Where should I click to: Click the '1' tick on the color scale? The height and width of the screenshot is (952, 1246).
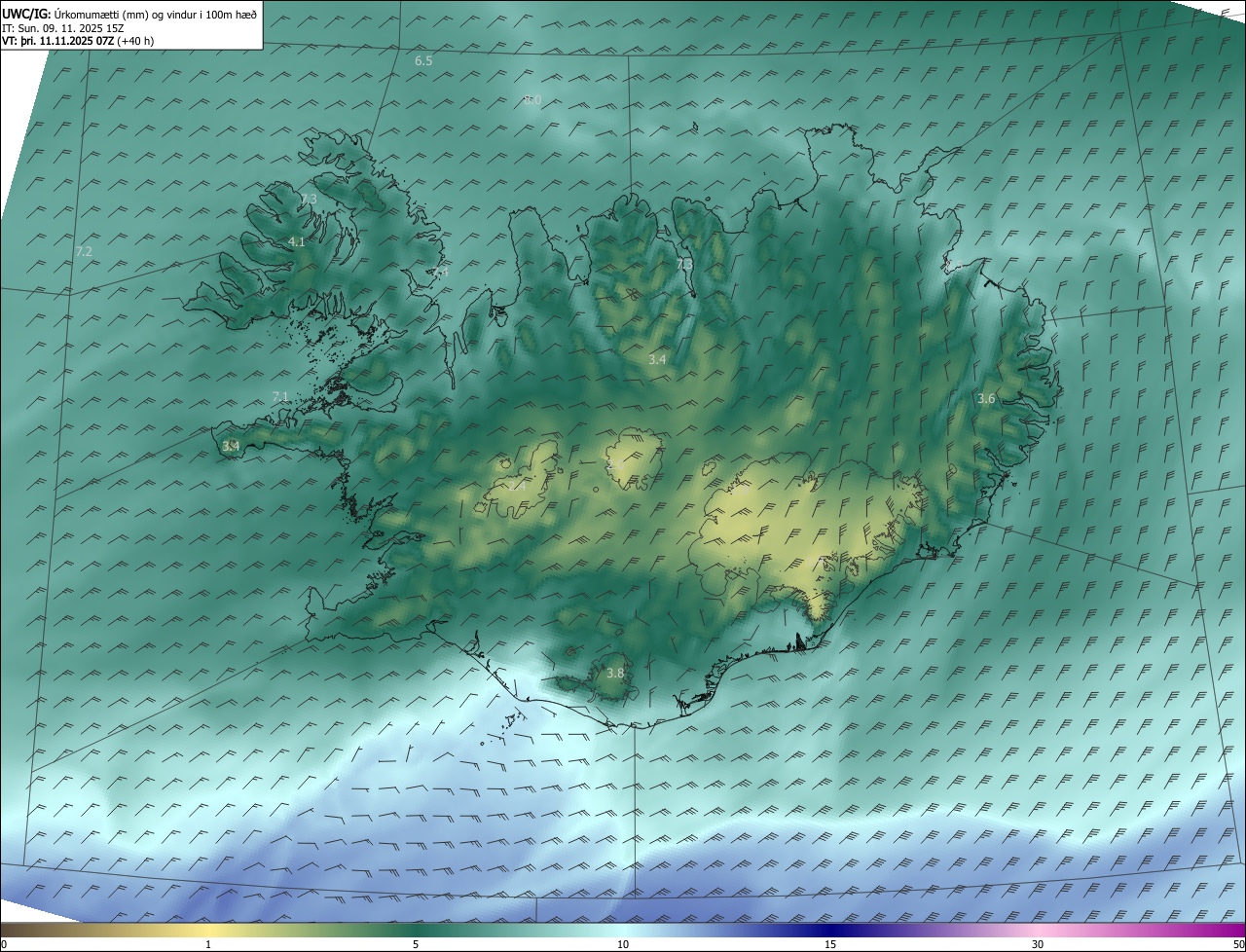click(x=208, y=945)
